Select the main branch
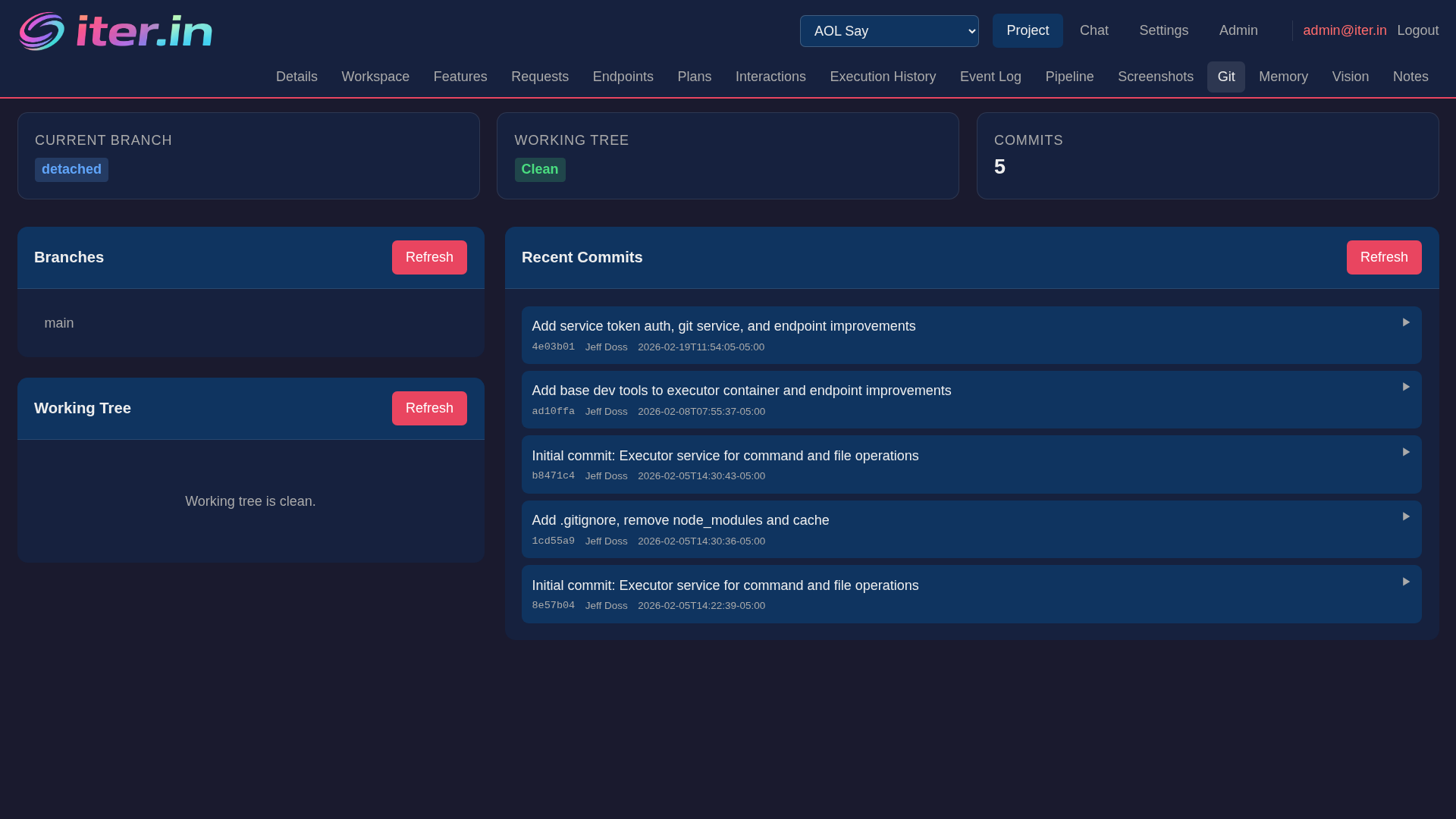The width and height of the screenshot is (1456, 819). point(59,323)
